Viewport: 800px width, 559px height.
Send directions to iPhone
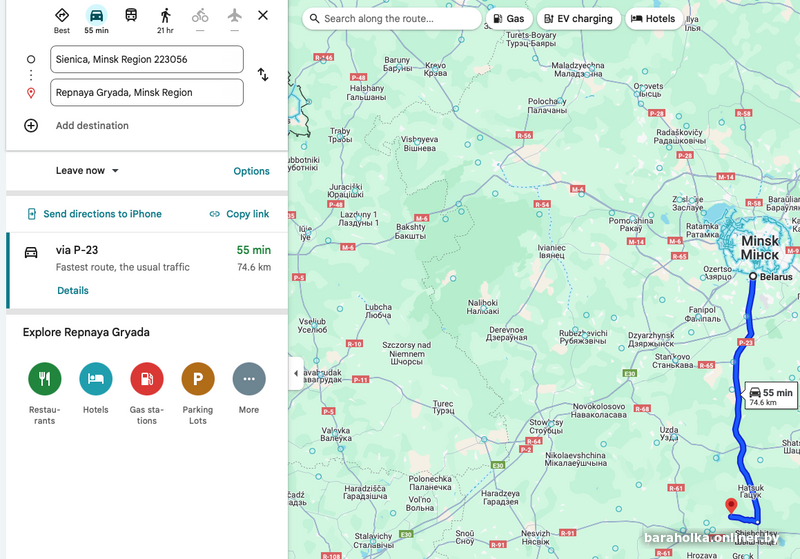[x=94, y=214]
